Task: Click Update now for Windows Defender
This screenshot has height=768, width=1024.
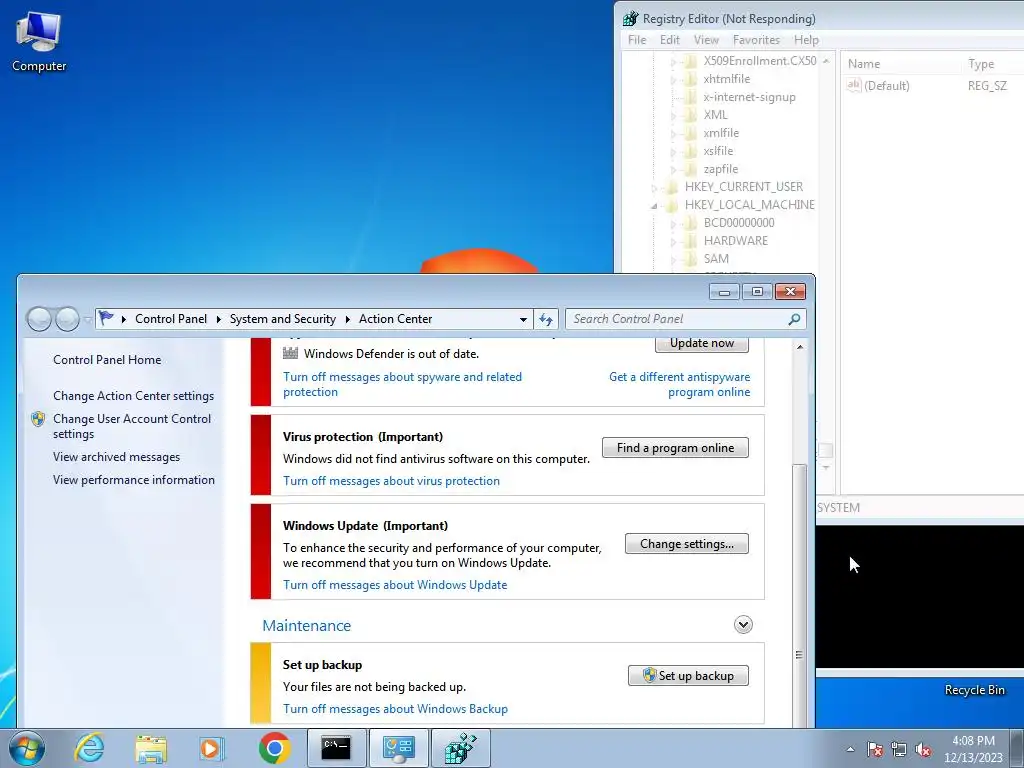Action: tap(702, 344)
